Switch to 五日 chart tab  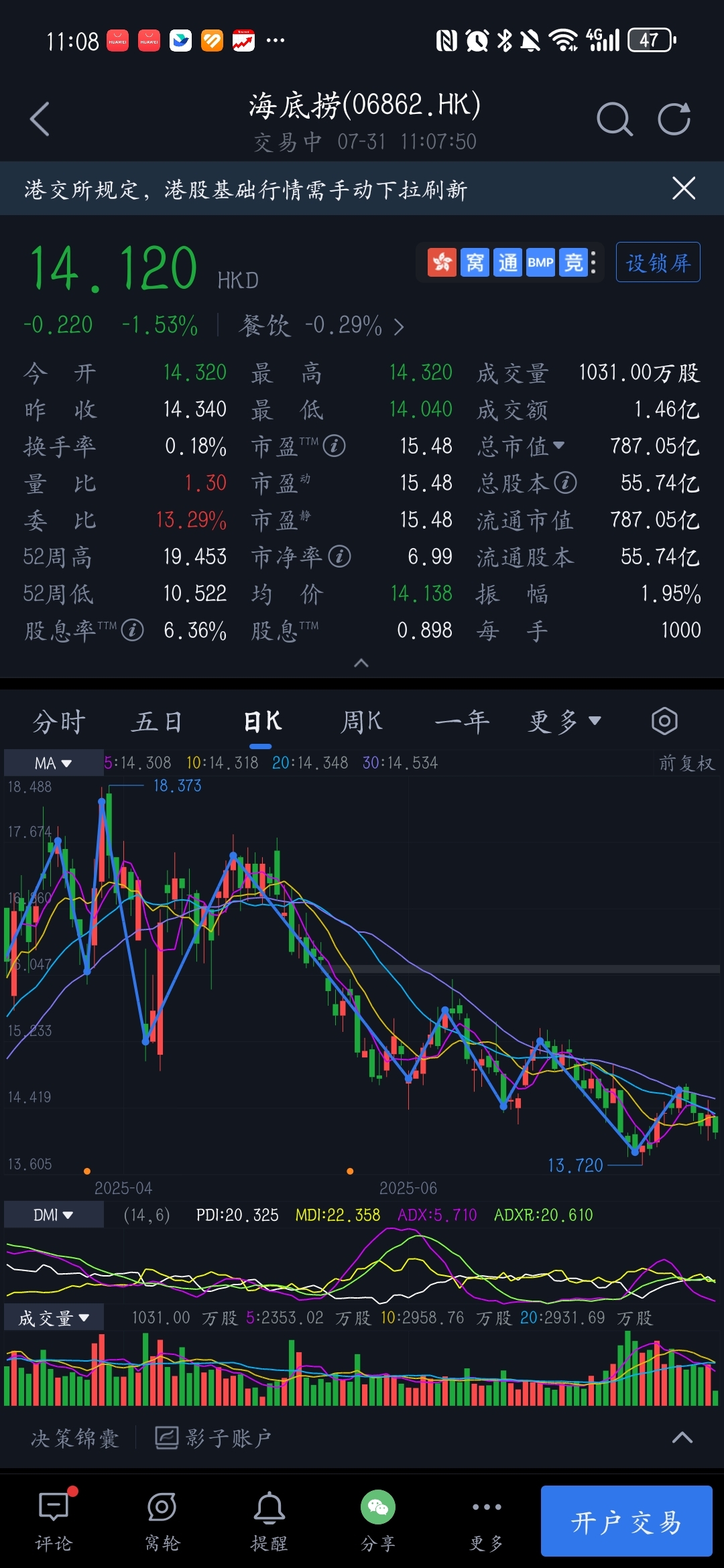click(157, 722)
